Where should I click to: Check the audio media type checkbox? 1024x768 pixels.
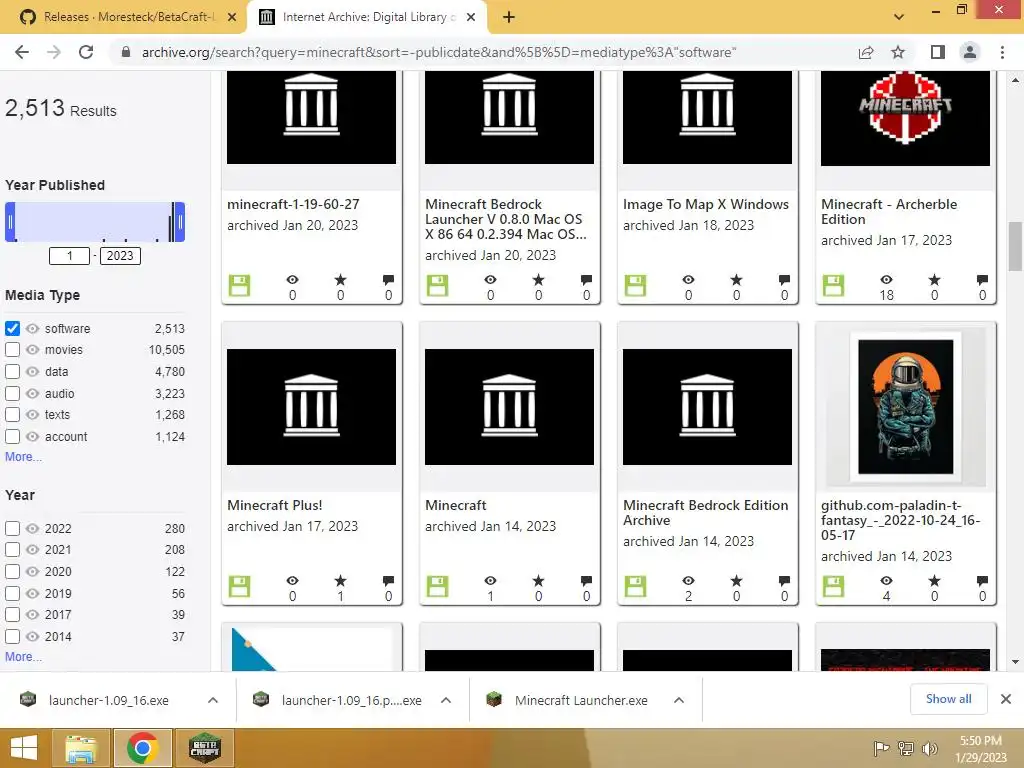12,393
